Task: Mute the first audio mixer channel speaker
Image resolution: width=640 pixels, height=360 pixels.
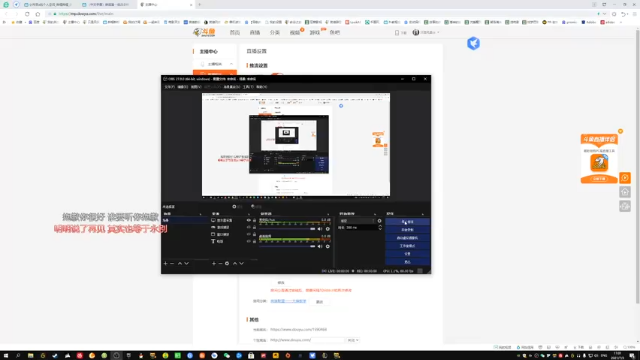Action: [320, 229]
